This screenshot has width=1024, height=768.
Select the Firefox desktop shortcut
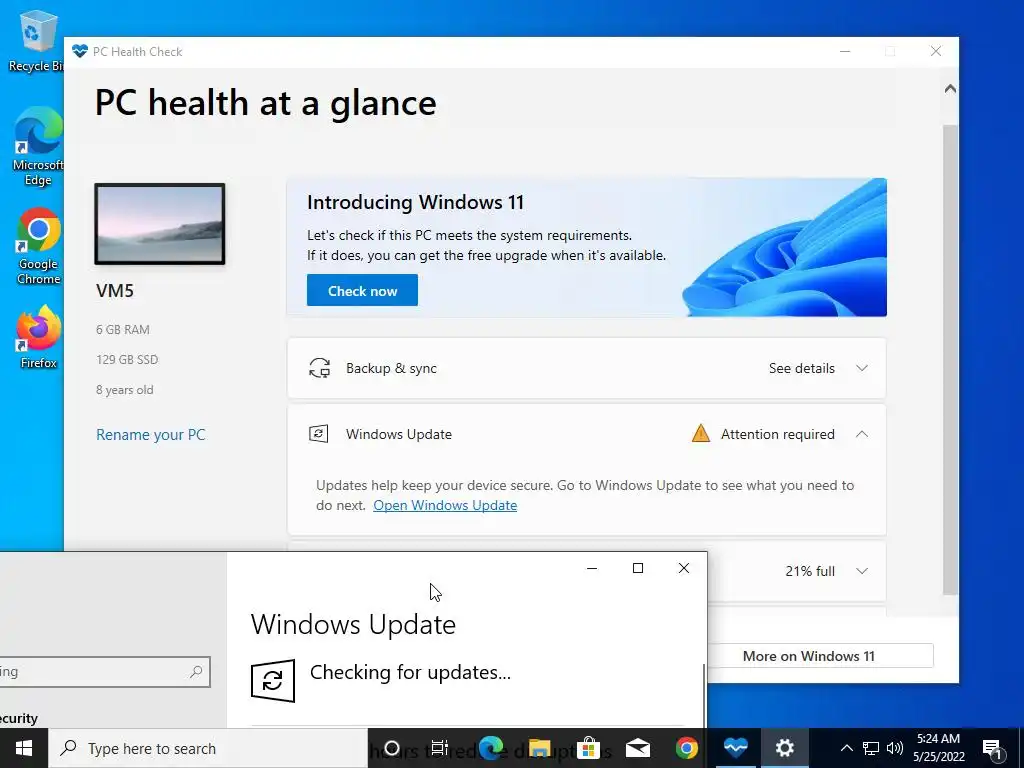pyautogui.click(x=38, y=338)
